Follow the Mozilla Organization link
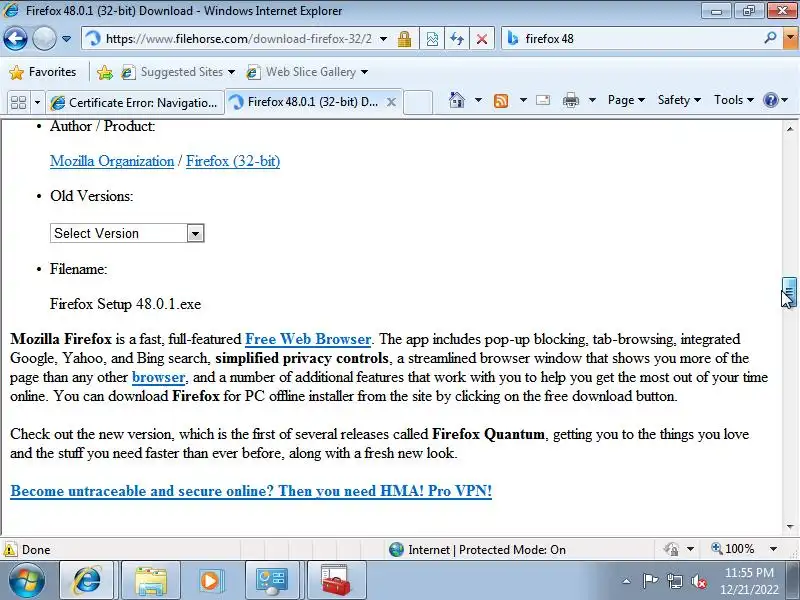Screen dimensions: 800x600 [112, 161]
